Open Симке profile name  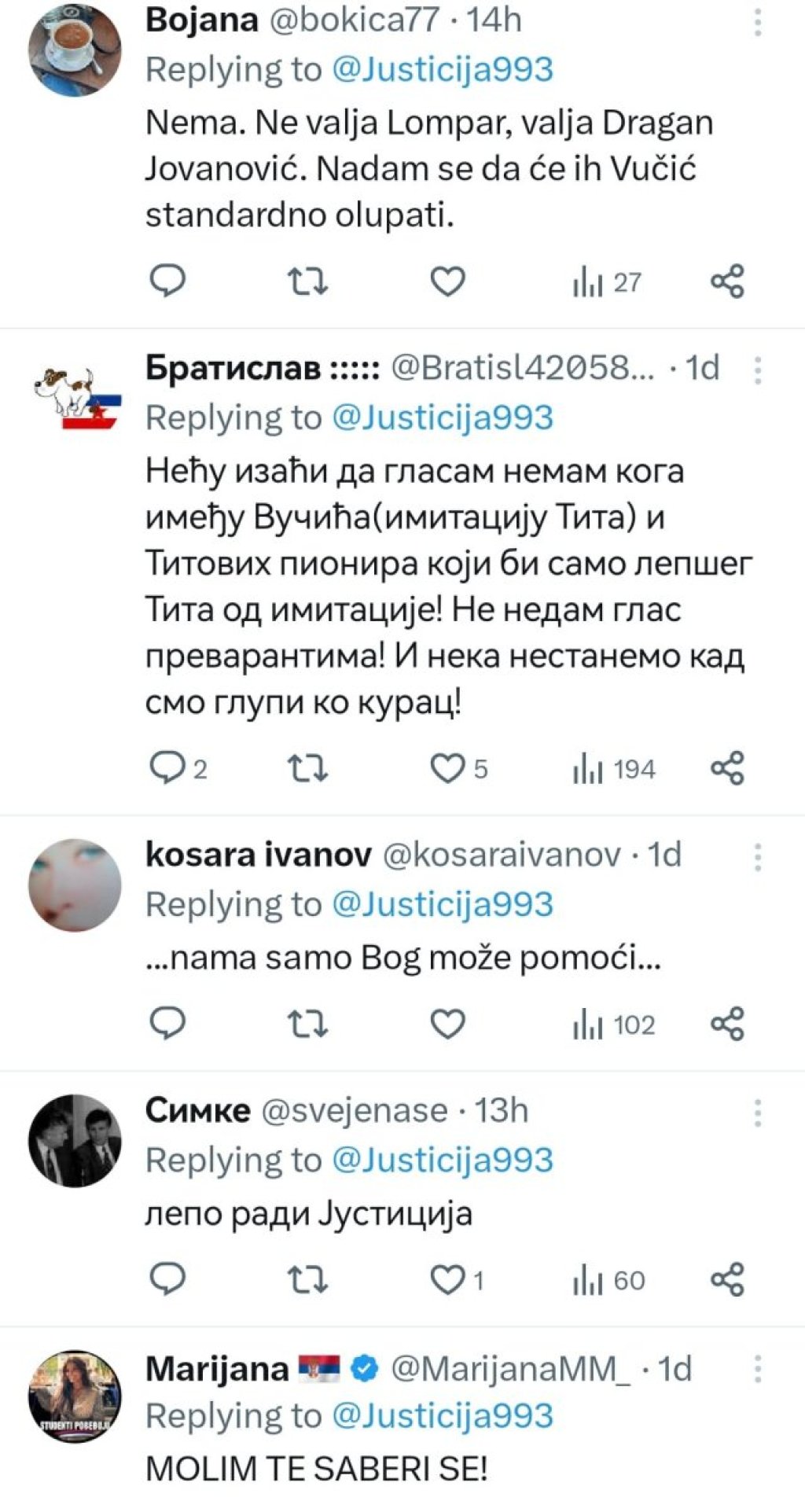tap(197, 1110)
